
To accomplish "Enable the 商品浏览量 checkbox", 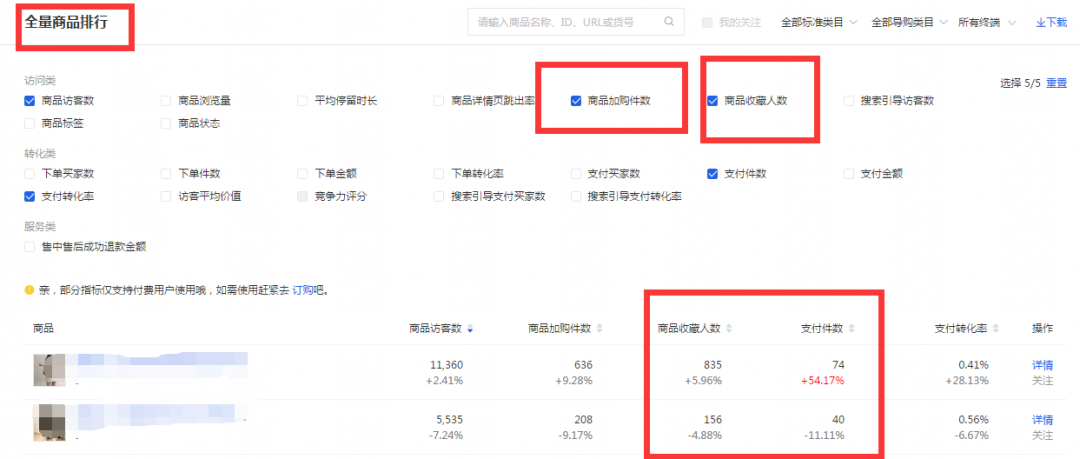I will pyautogui.click(x=166, y=101).
